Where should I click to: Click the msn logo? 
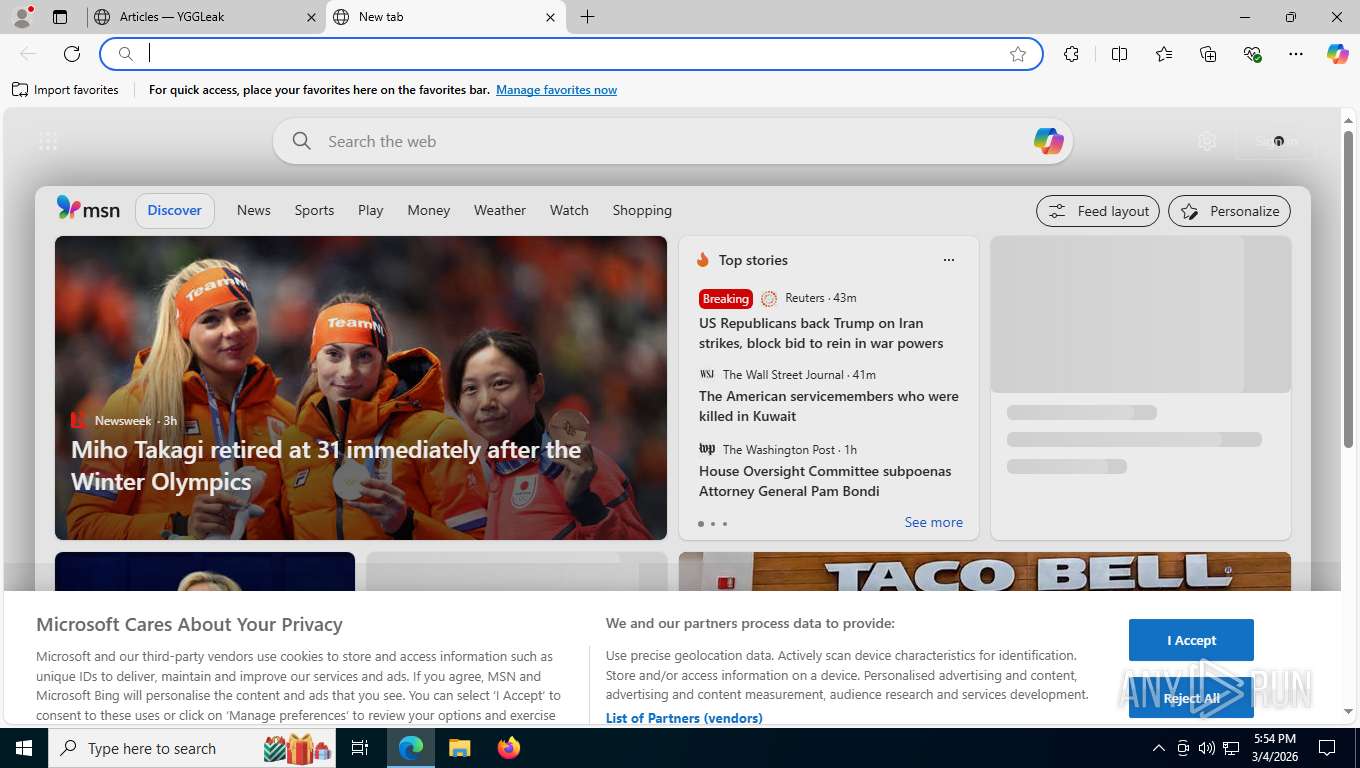[x=88, y=209]
